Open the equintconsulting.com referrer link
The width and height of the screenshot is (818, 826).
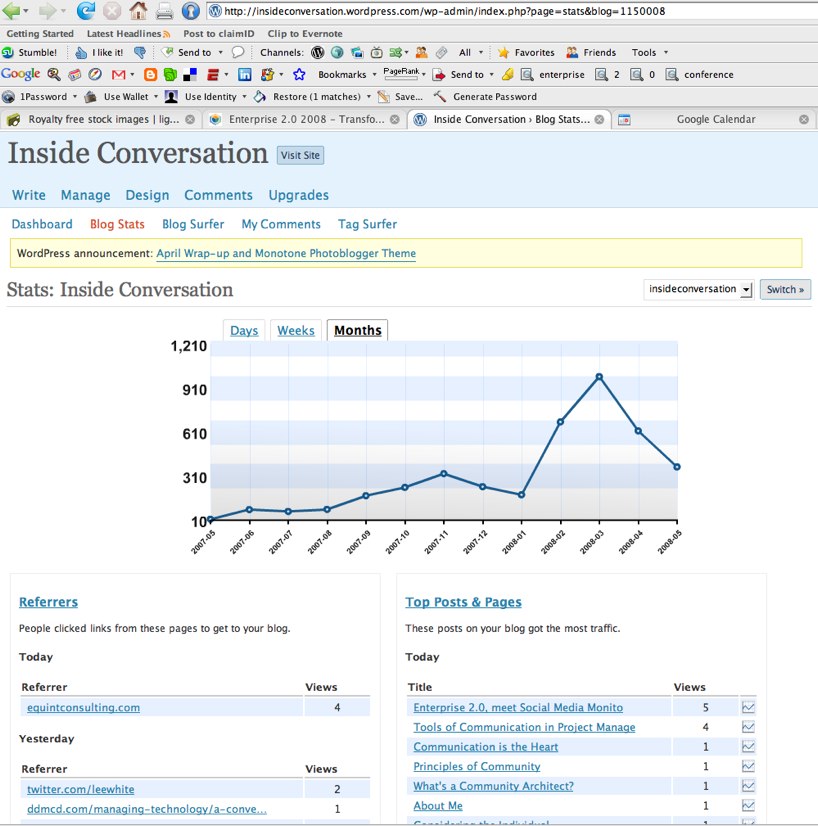pyautogui.click(x=83, y=708)
